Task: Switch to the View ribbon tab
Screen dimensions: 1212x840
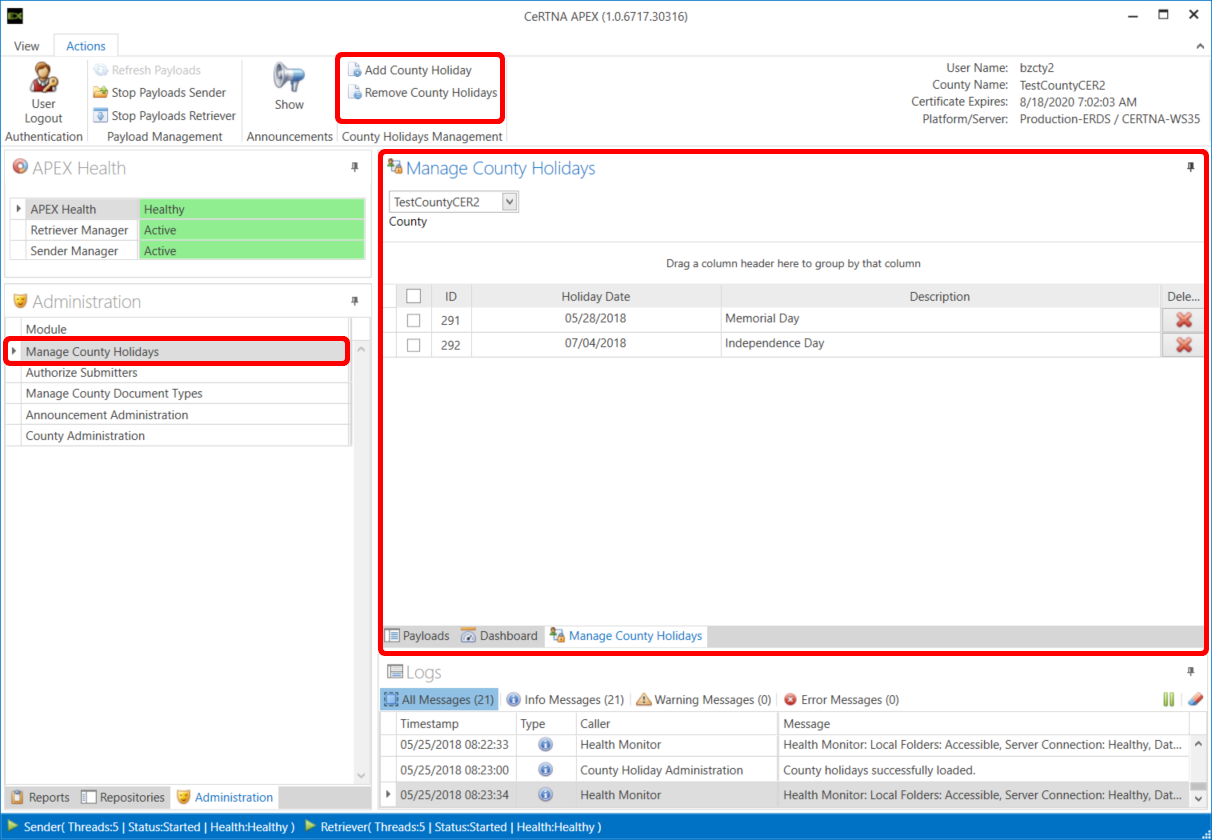Action: coord(27,46)
